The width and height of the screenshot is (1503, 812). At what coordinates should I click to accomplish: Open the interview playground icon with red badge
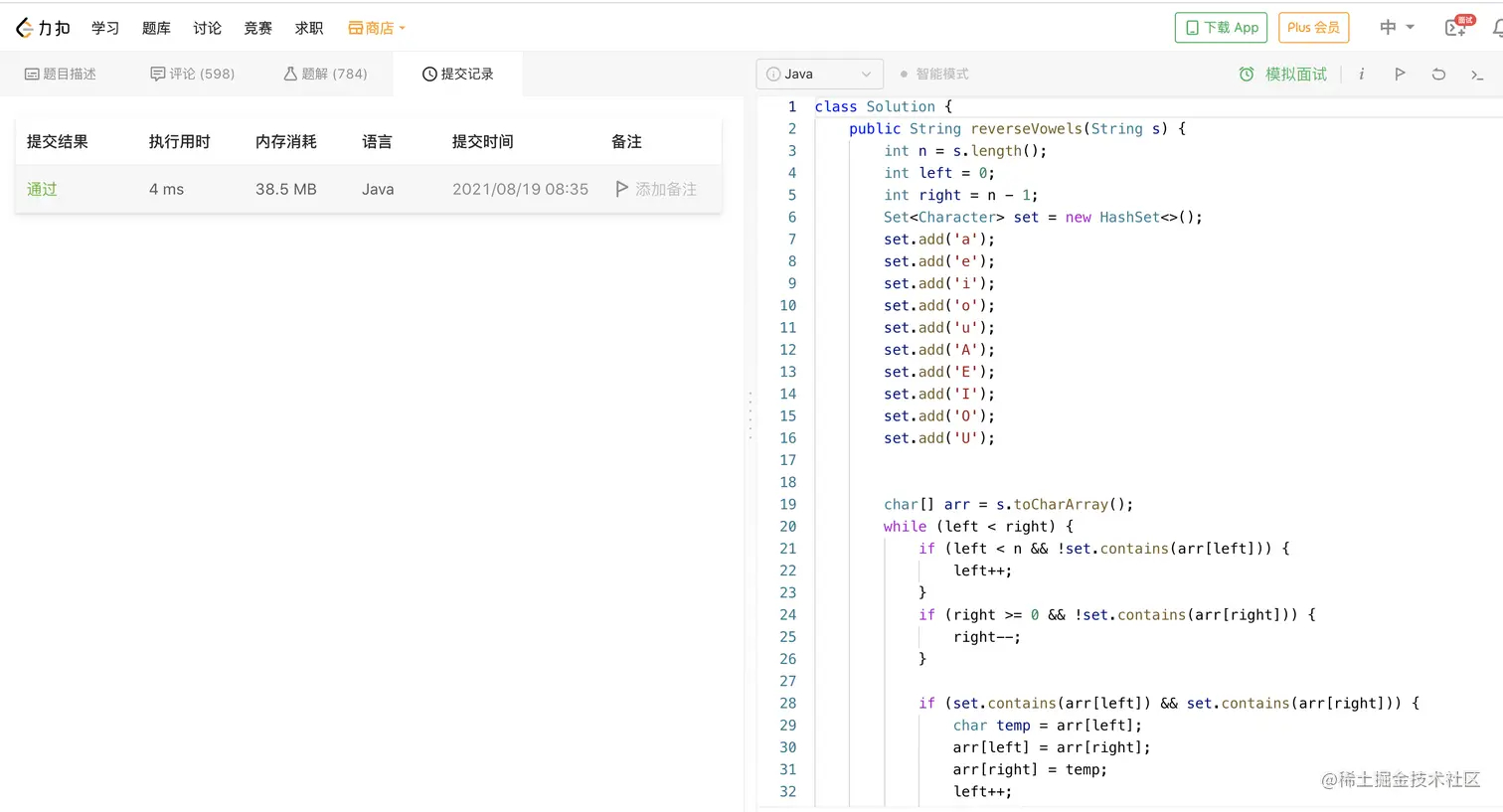pos(1456,28)
